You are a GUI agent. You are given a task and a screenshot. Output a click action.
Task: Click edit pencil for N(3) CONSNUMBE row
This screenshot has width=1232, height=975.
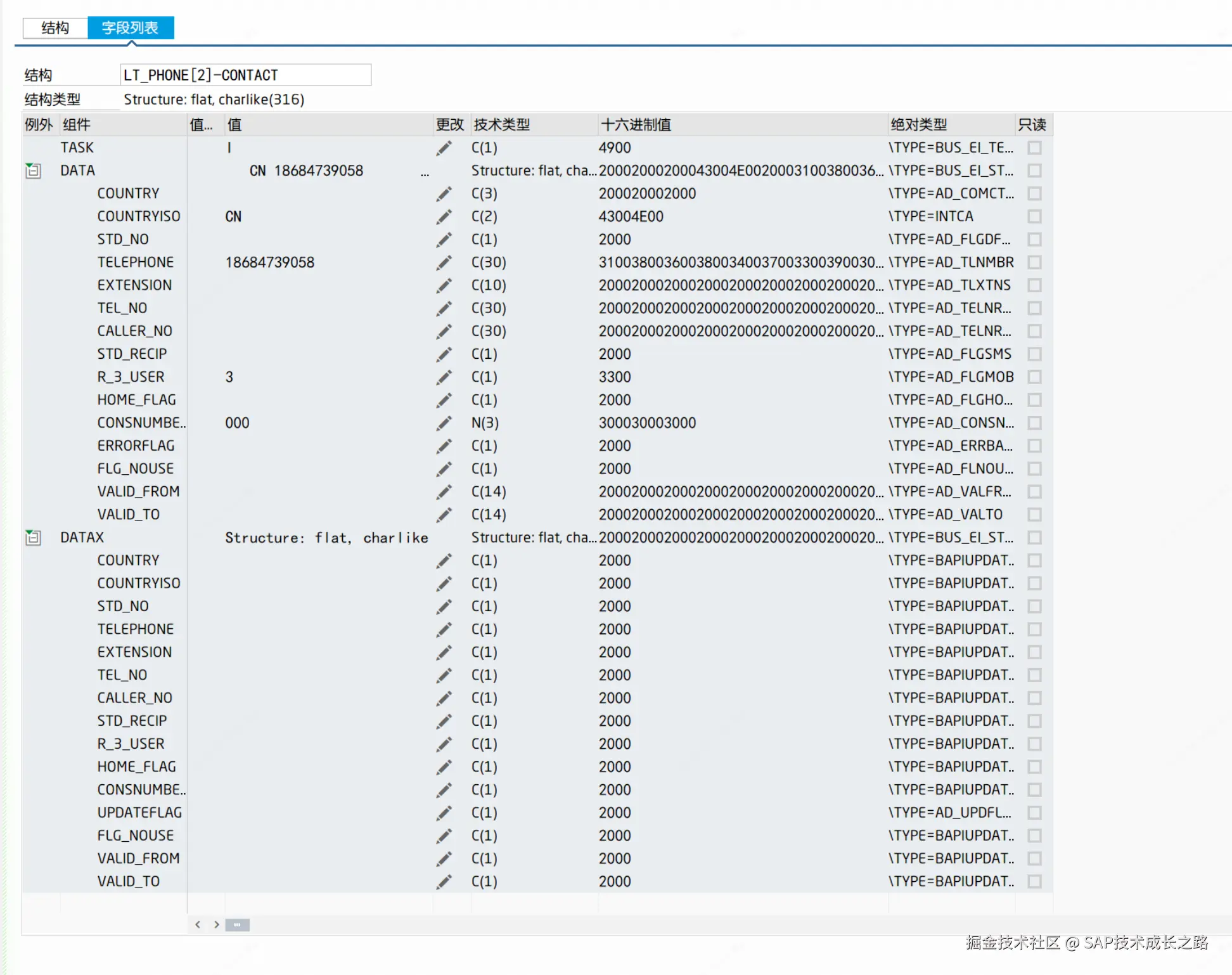point(444,423)
